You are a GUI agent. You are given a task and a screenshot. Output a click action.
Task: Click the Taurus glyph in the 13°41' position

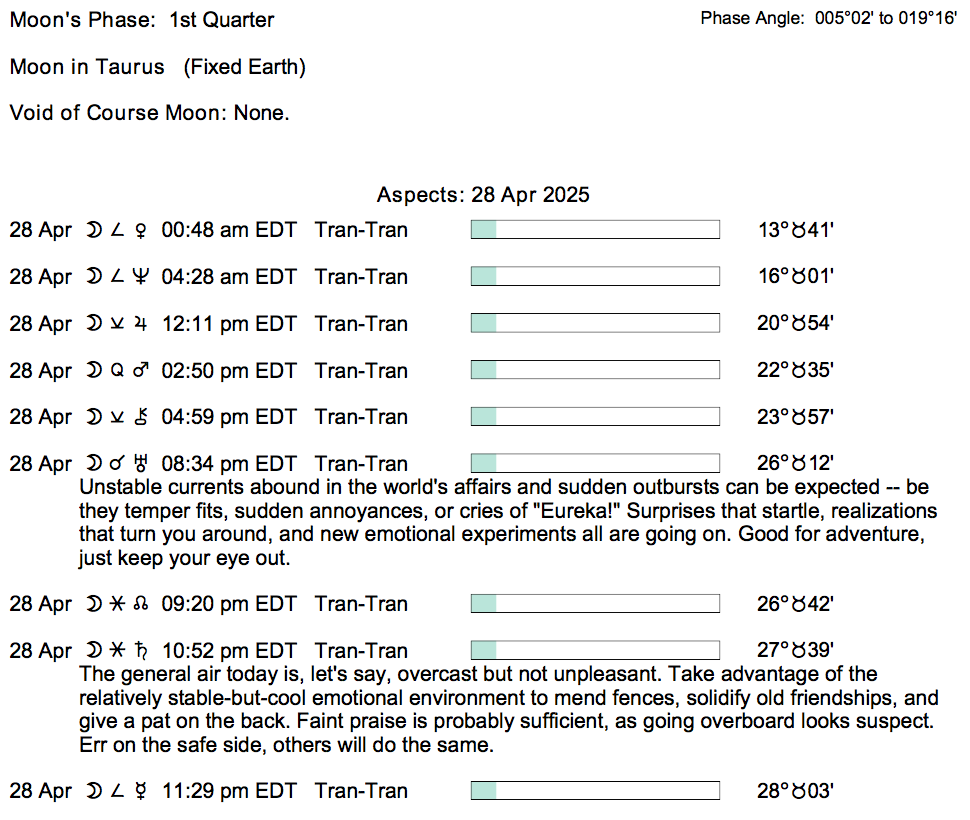click(799, 231)
